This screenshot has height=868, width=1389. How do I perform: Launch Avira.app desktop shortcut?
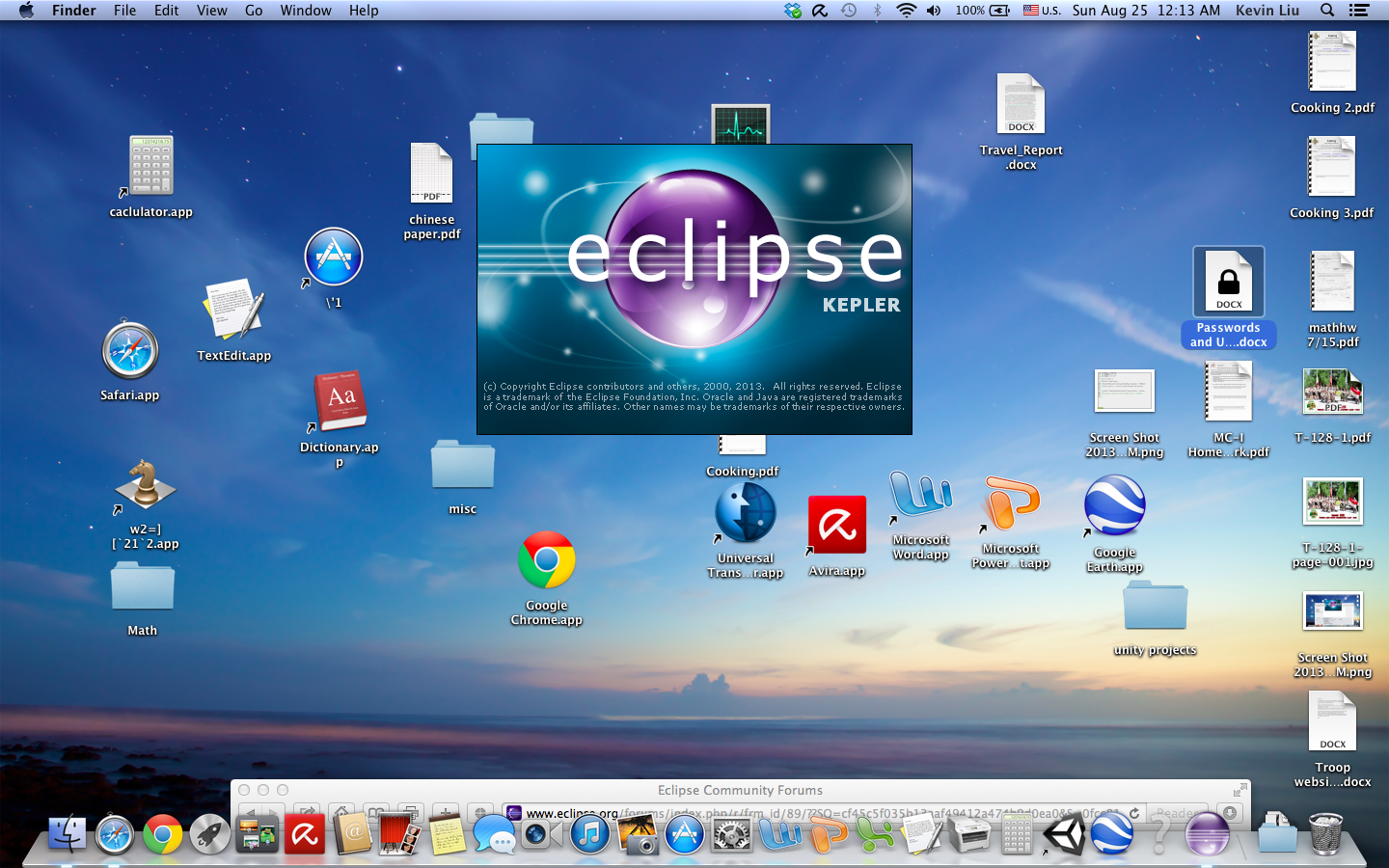837,526
